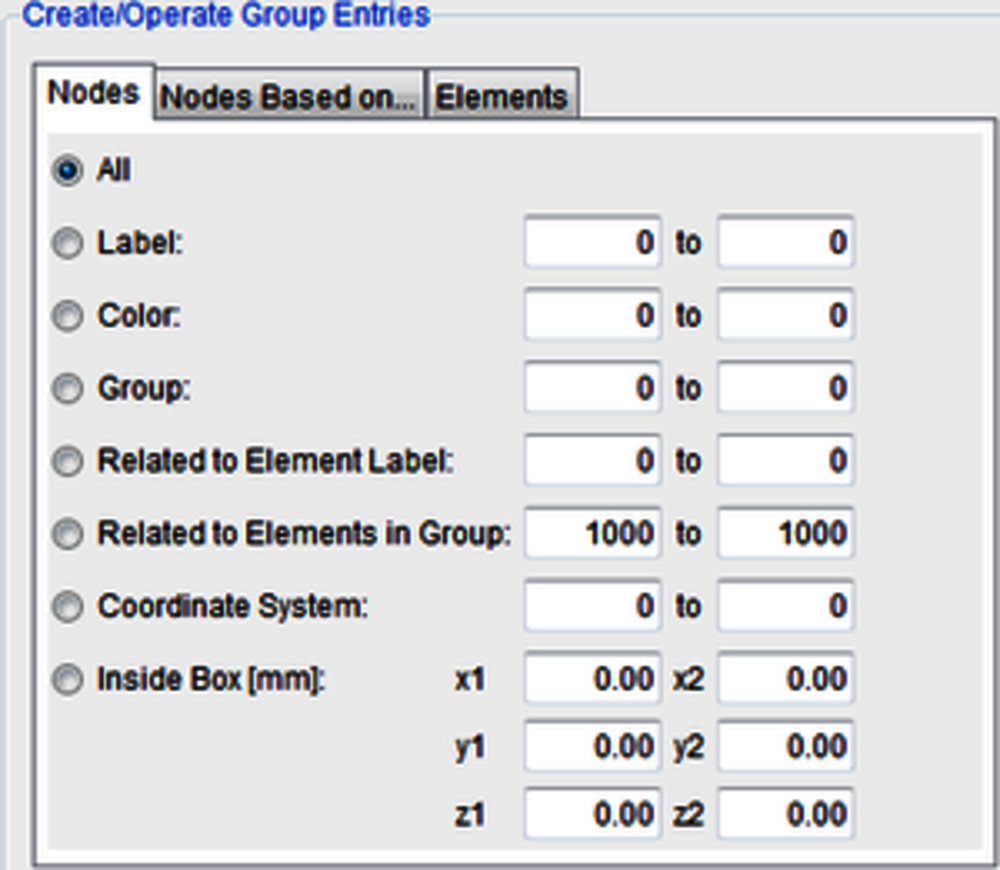The image size is (1000, 870).
Task: Switch to the Elements tab
Action: click(x=502, y=97)
